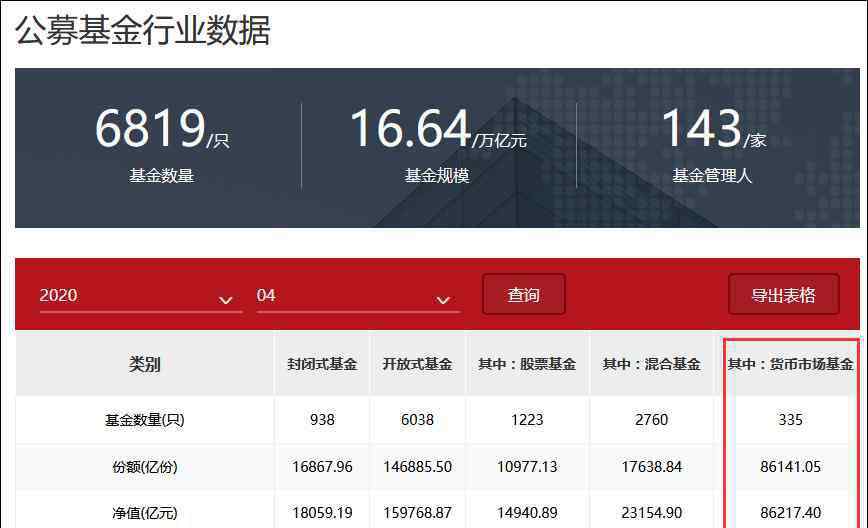Select the 封闭式基金 column header
This screenshot has height=528, width=868.
tap(322, 364)
